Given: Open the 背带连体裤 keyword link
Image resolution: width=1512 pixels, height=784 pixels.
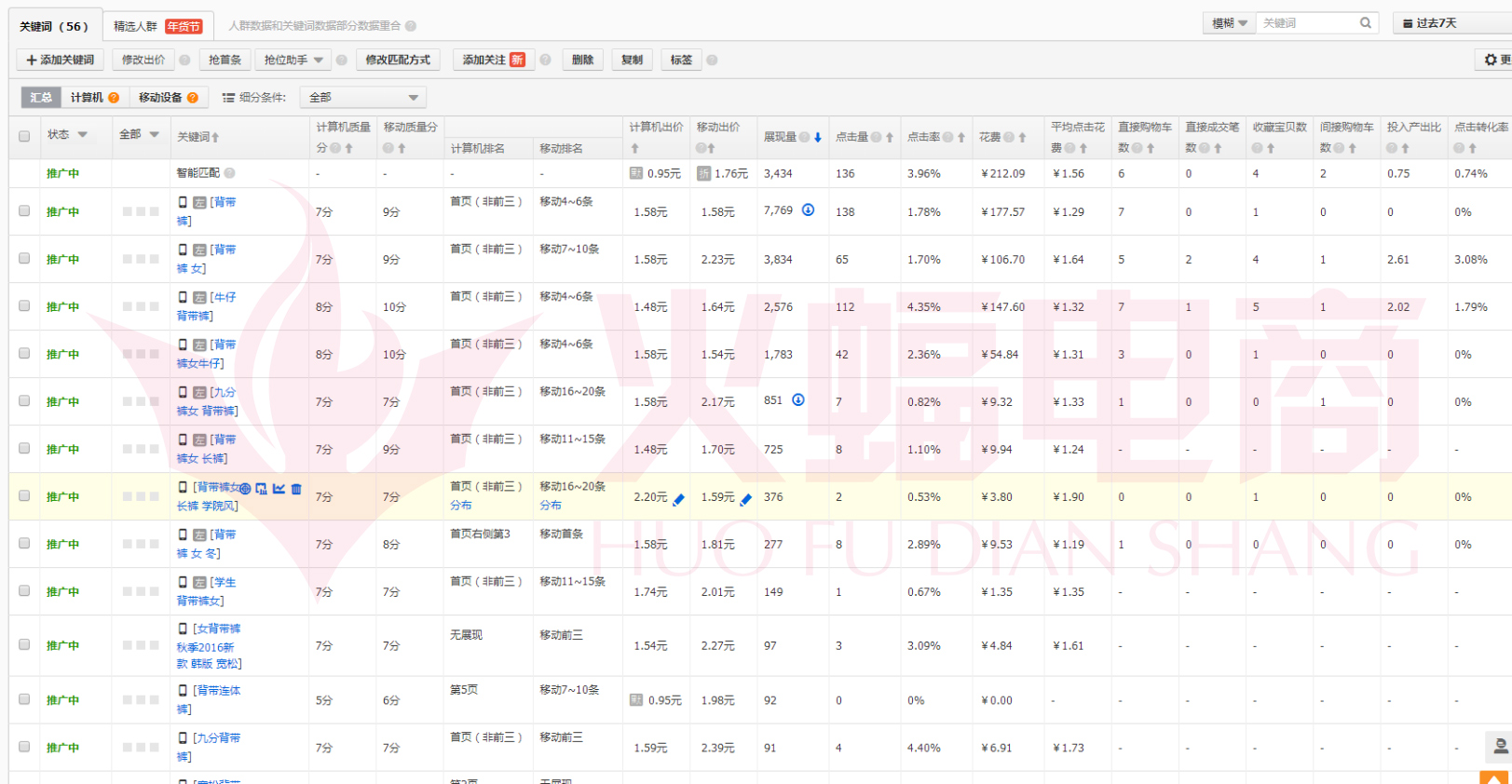Looking at the screenshot, I should [210, 699].
